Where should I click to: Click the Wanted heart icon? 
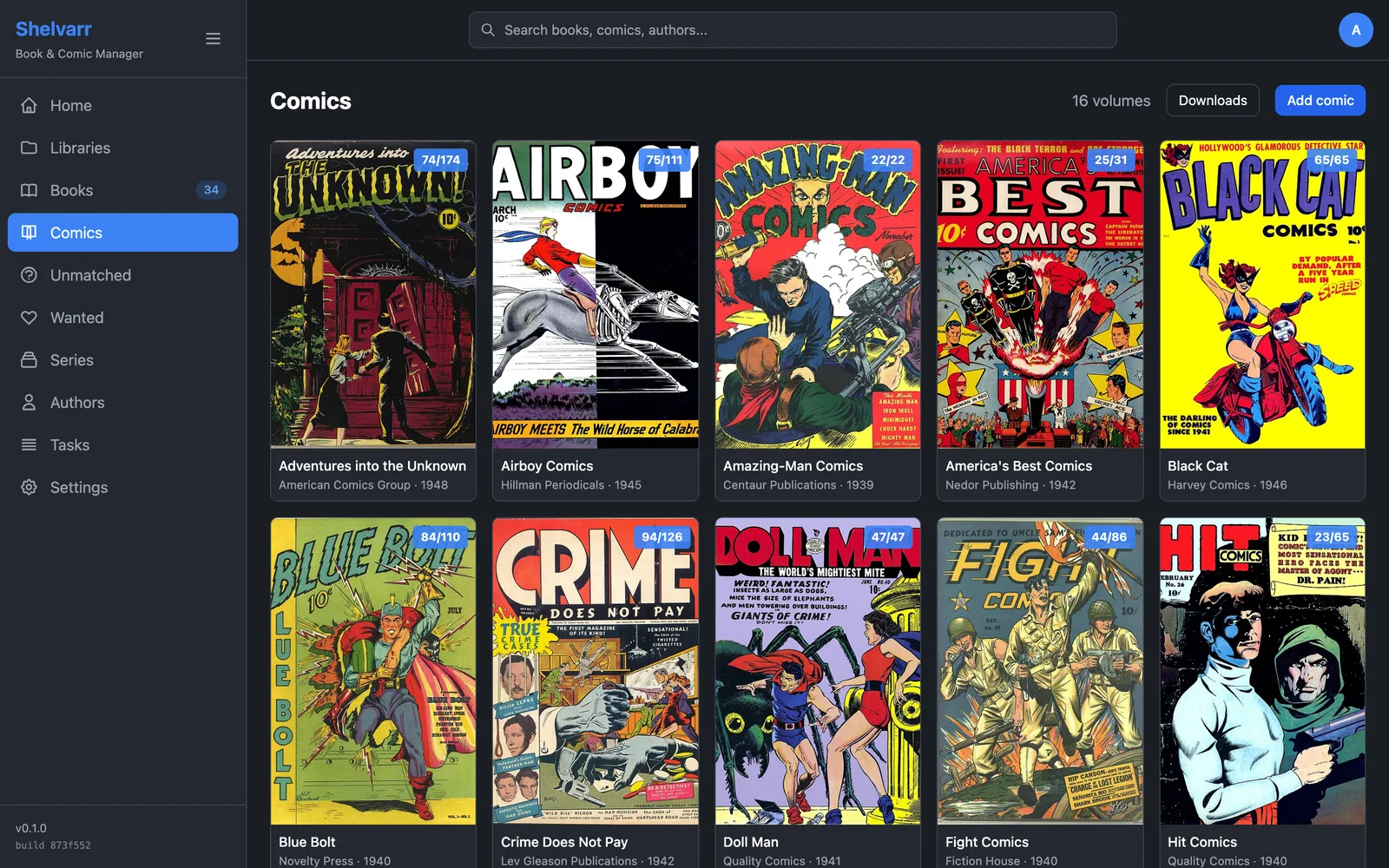coord(29,318)
